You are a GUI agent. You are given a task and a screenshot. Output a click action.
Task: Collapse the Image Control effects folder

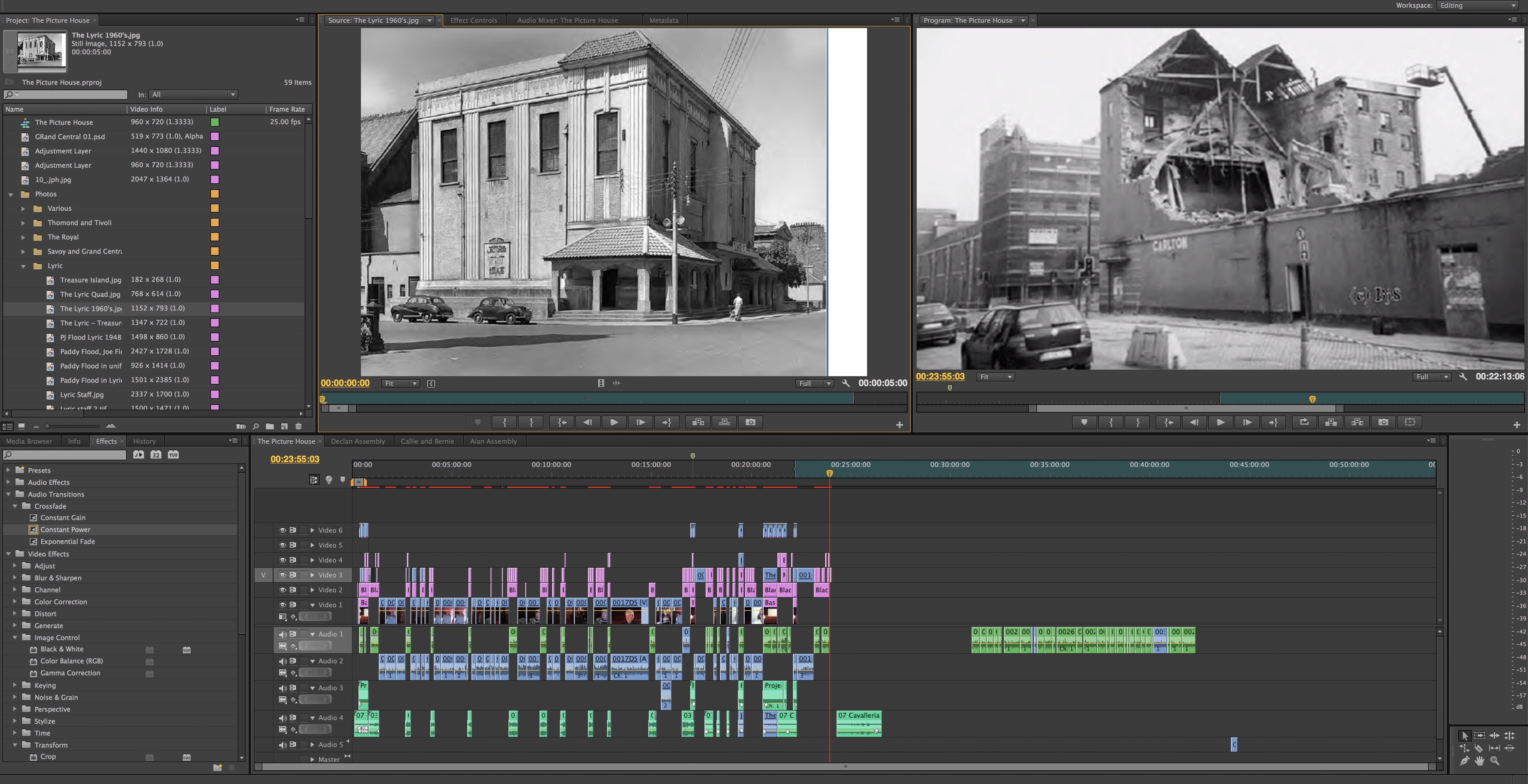pos(15,638)
